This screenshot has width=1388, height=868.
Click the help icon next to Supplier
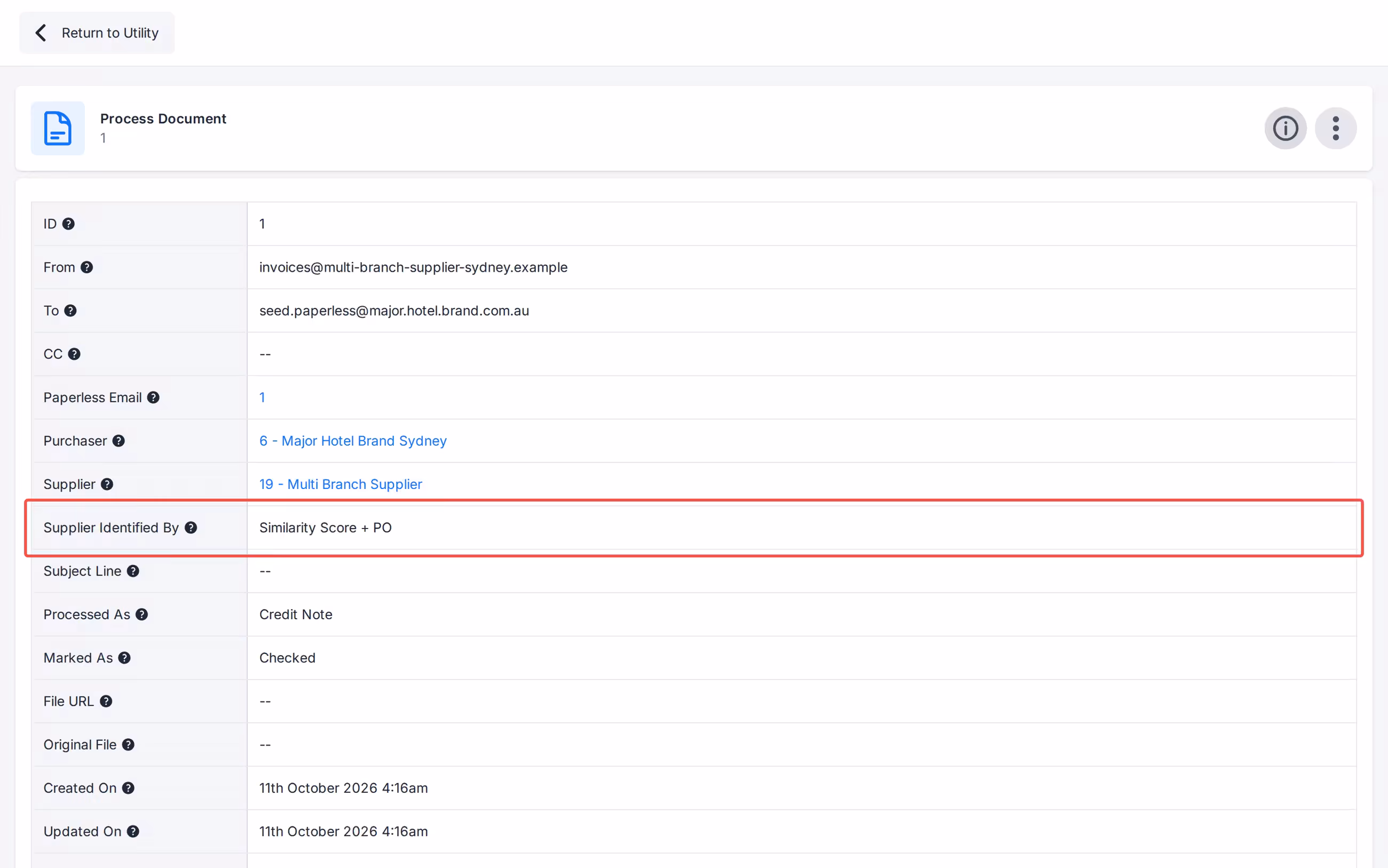(107, 485)
